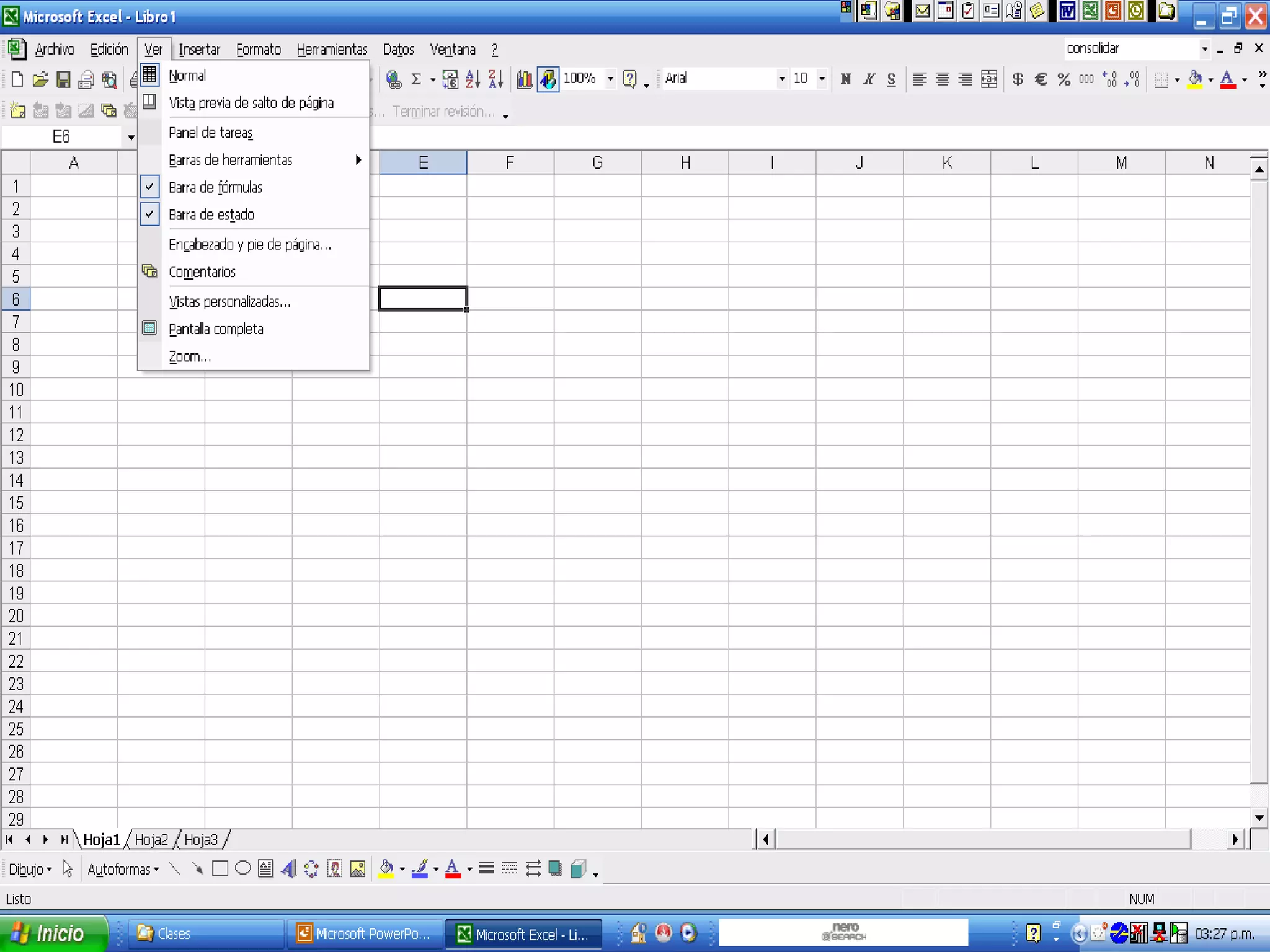Click the Merge and Center icon
Screen dimensions: 1270x952
pyautogui.click(x=989, y=79)
